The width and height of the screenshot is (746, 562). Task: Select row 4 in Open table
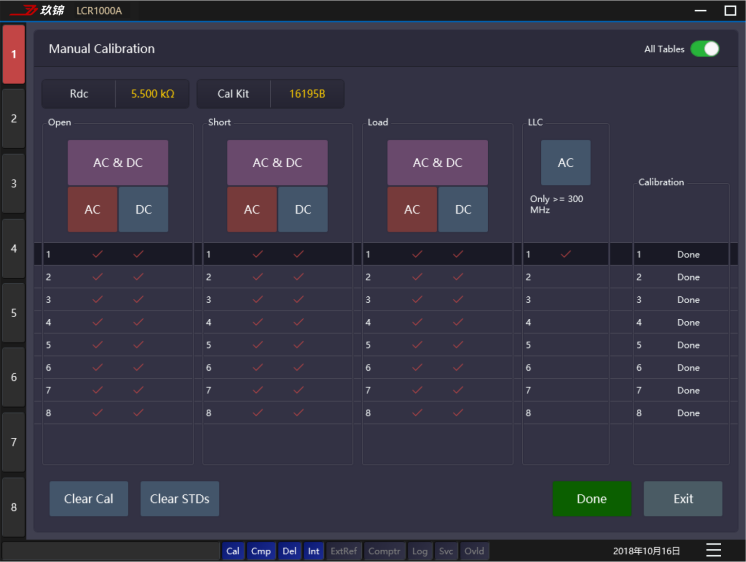(118, 322)
